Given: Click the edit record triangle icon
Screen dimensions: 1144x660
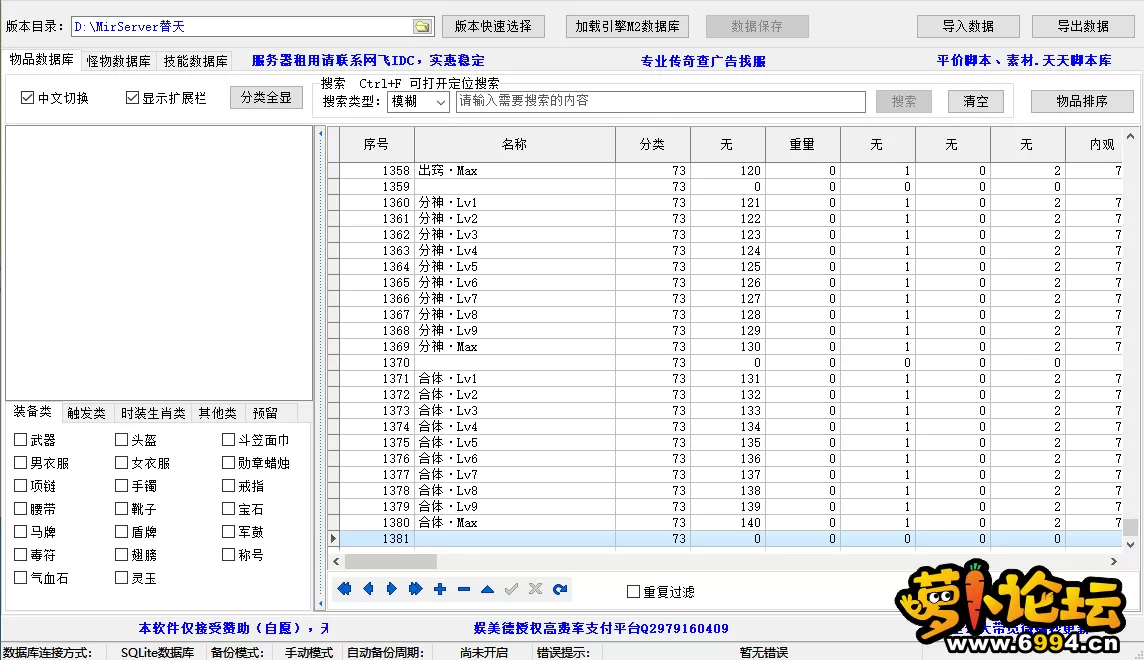Looking at the screenshot, I should point(487,589).
